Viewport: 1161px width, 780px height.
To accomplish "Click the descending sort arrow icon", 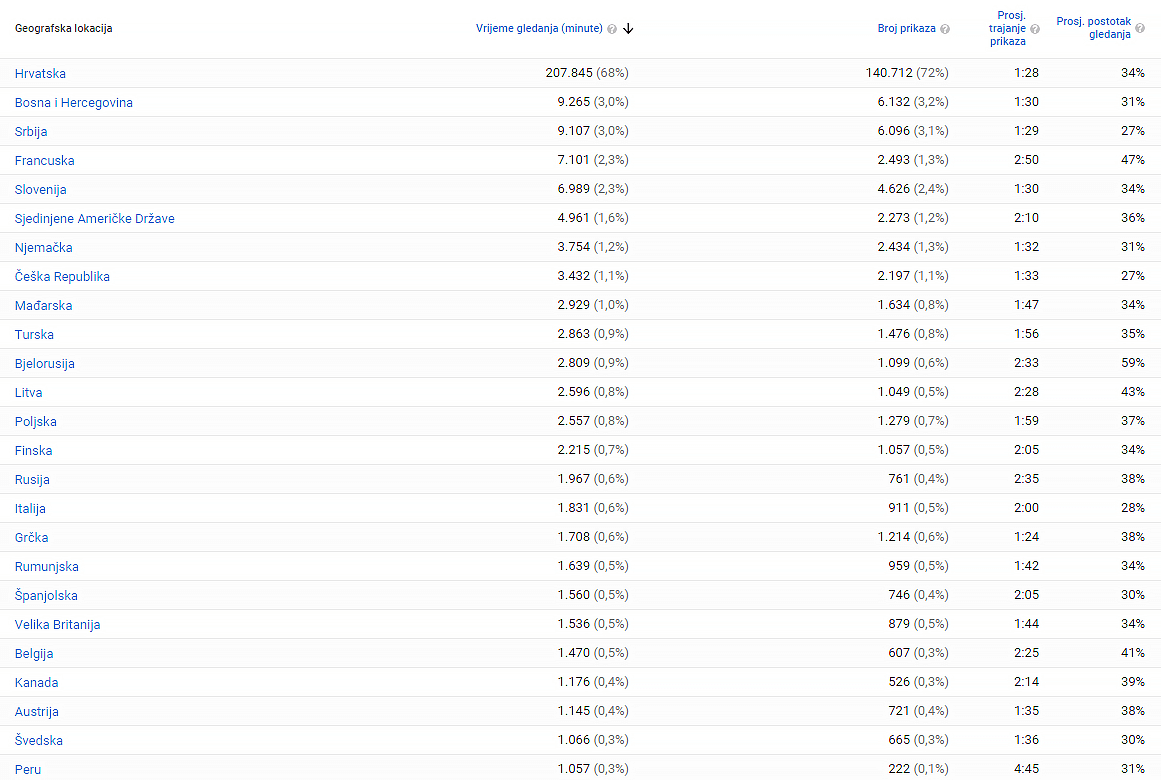I will coord(628,29).
